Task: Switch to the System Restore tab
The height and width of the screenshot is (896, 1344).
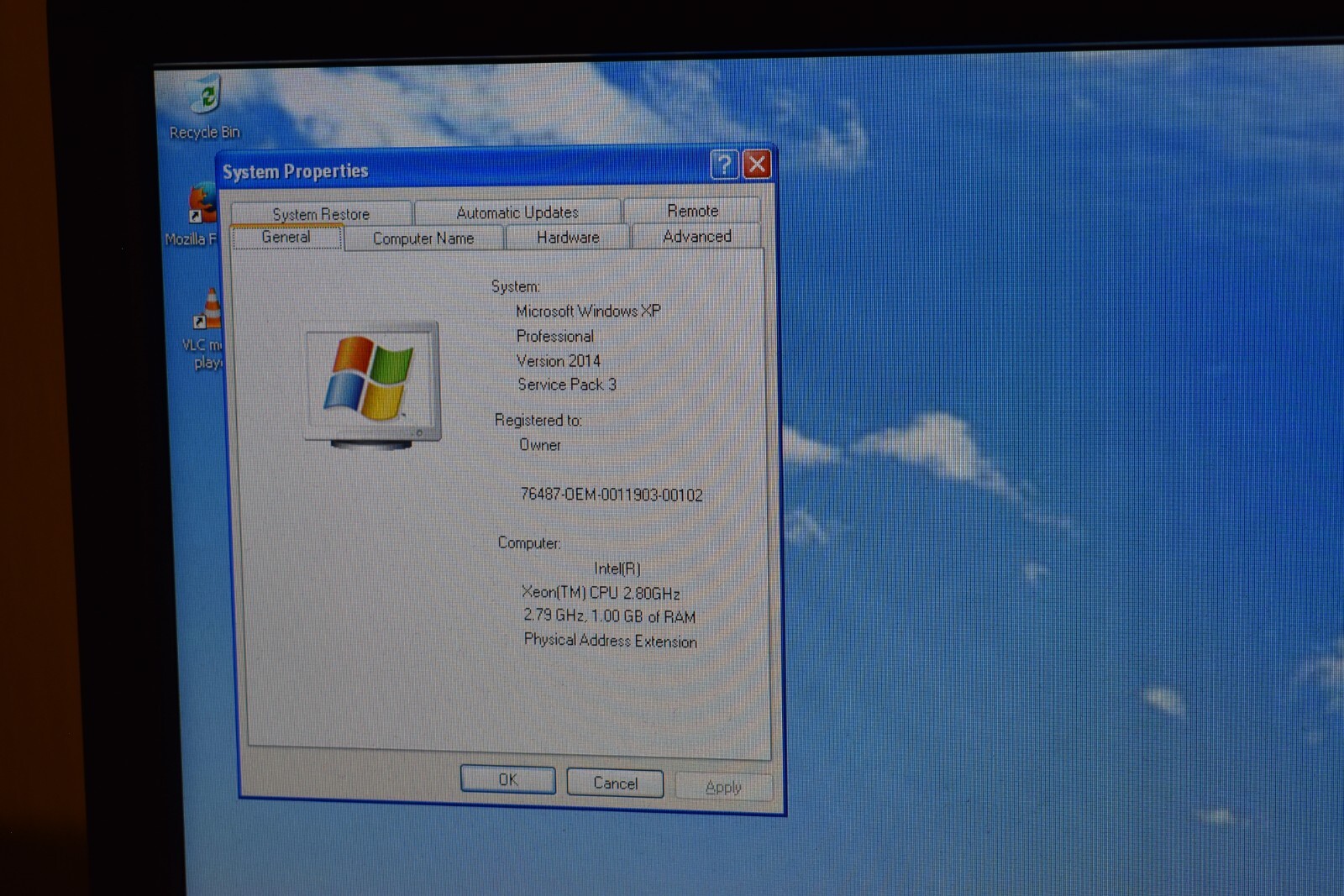Action: click(x=321, y=213)
